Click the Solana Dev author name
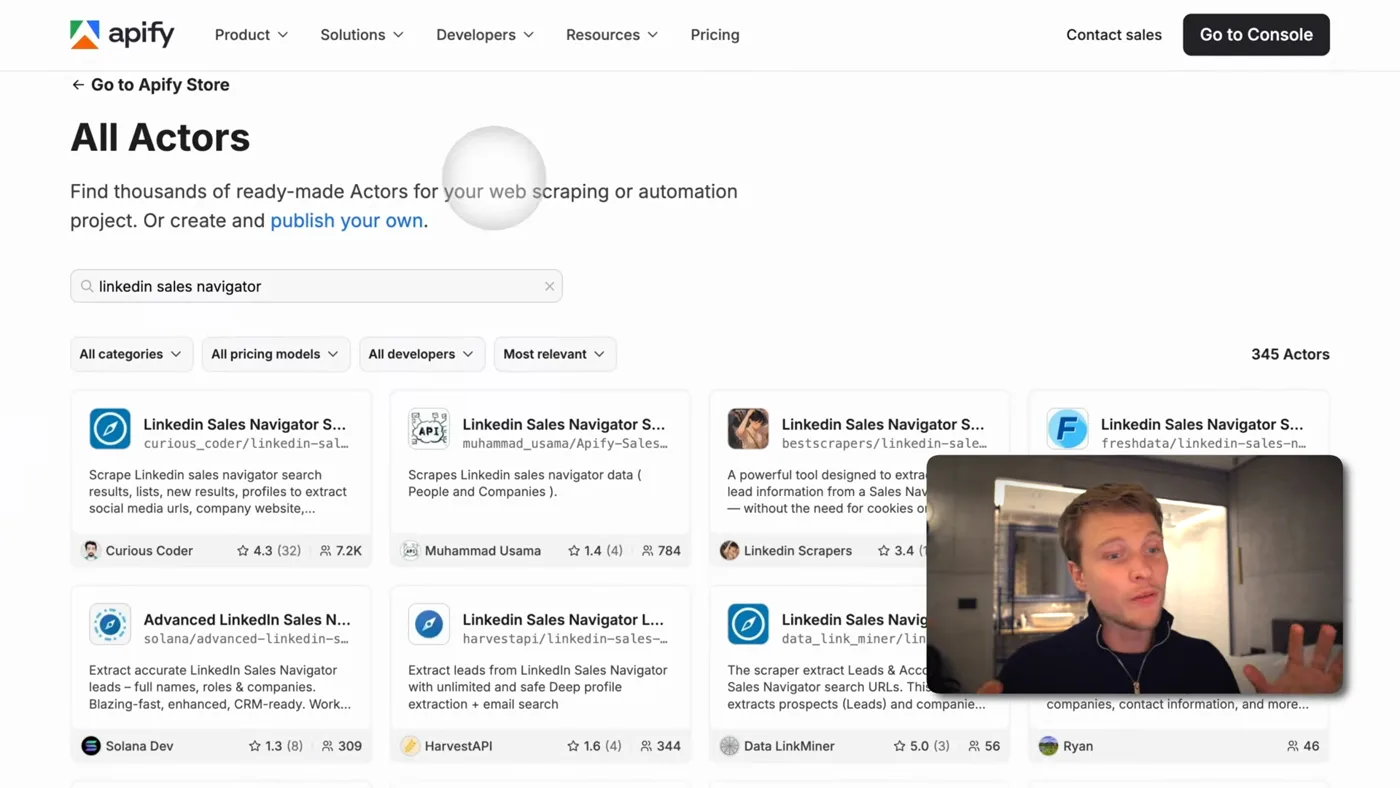The image size is (1400, 788). pyautogui.click(x=139, y=746)
